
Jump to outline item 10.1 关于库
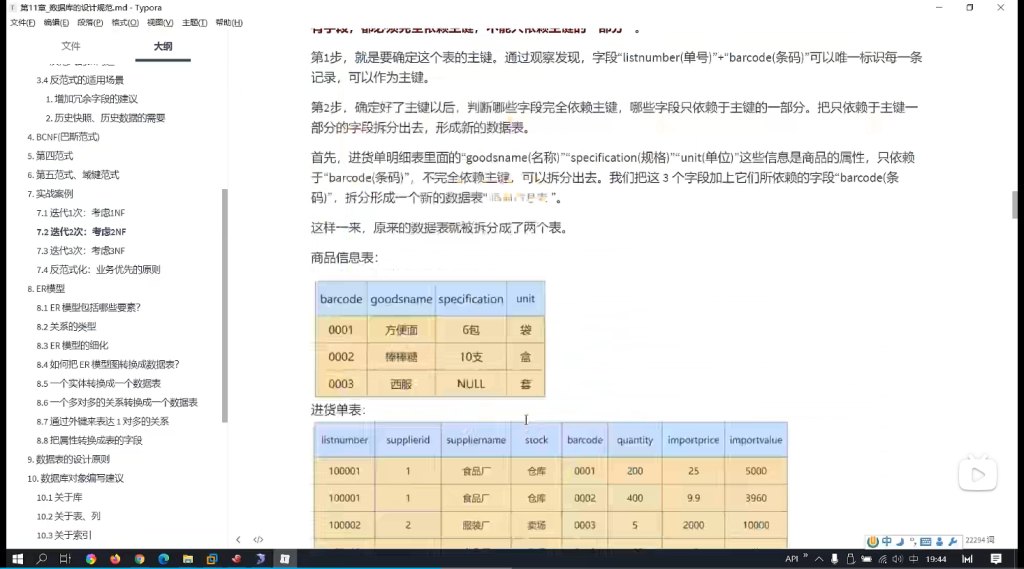(59, 497)
